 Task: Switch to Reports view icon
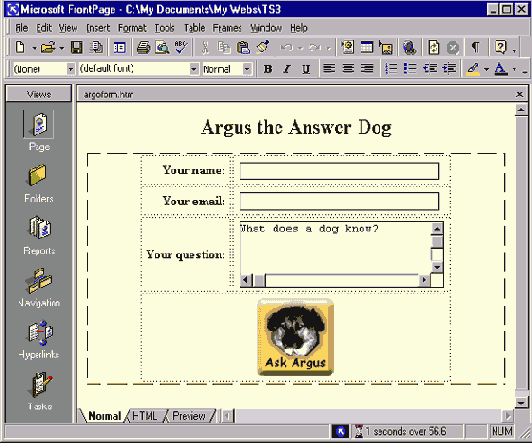tap(39, 227)
